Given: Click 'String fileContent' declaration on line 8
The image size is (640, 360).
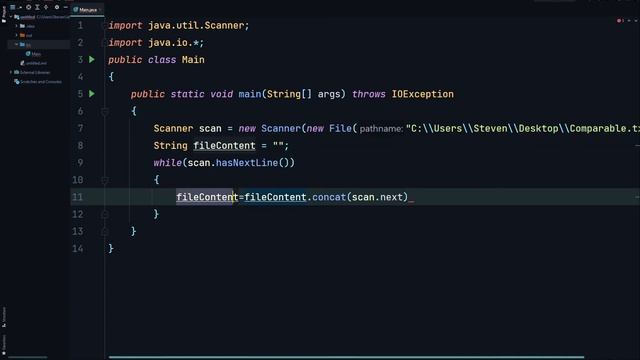Looking at the screenshot, I should click(x=204, y=145).
